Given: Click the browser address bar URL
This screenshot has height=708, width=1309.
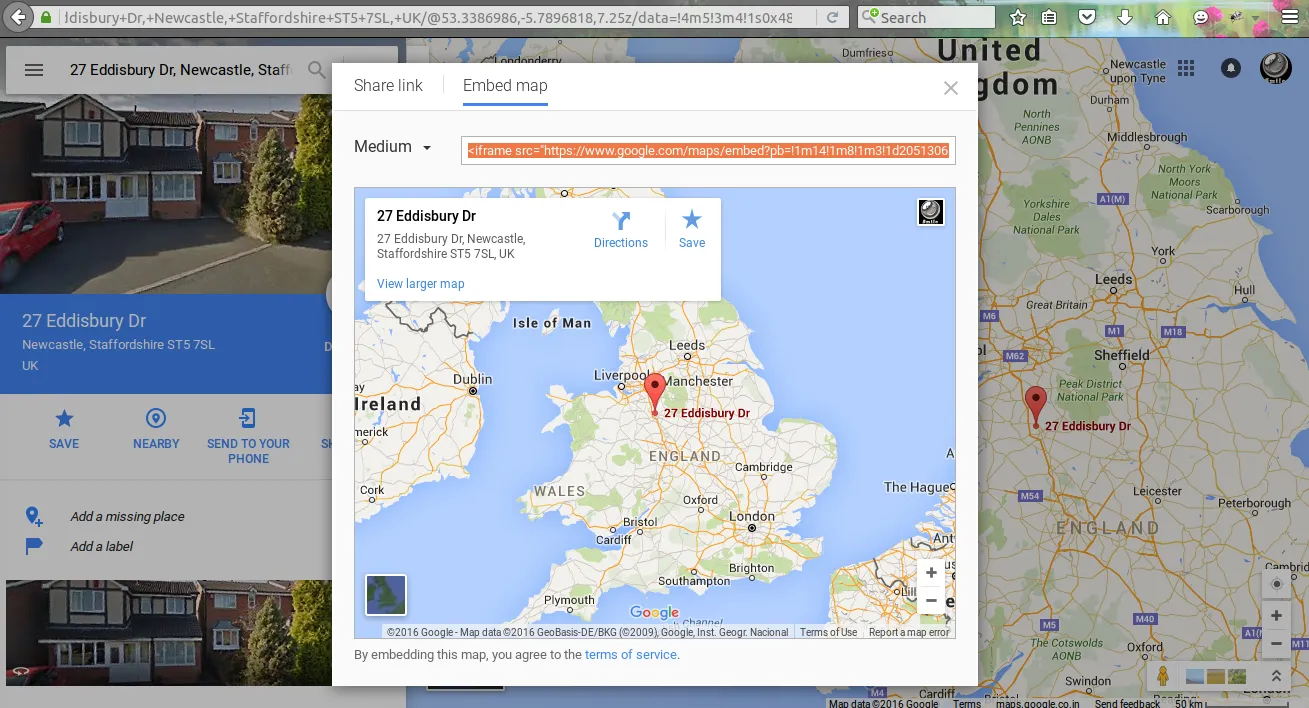Looking at the screenshot, I should 426,18.
